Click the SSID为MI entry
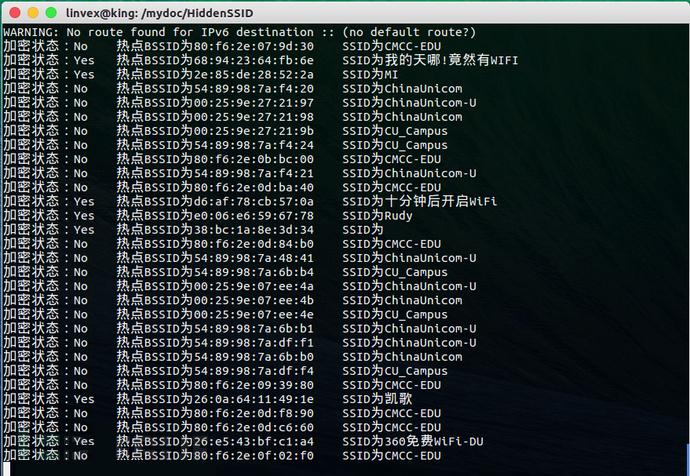This screenshot has height=476, width=690. (x=370, y=74)
